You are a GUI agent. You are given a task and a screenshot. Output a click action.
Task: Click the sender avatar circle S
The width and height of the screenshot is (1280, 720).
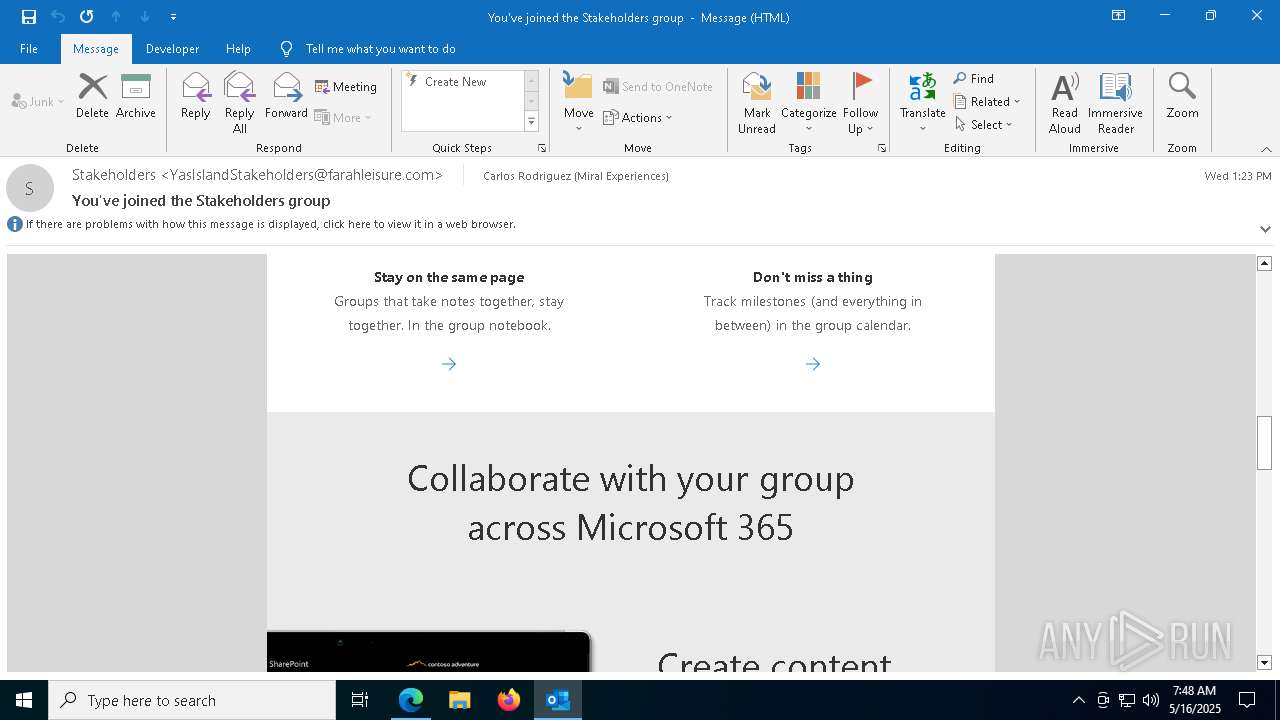coord(29,188)
